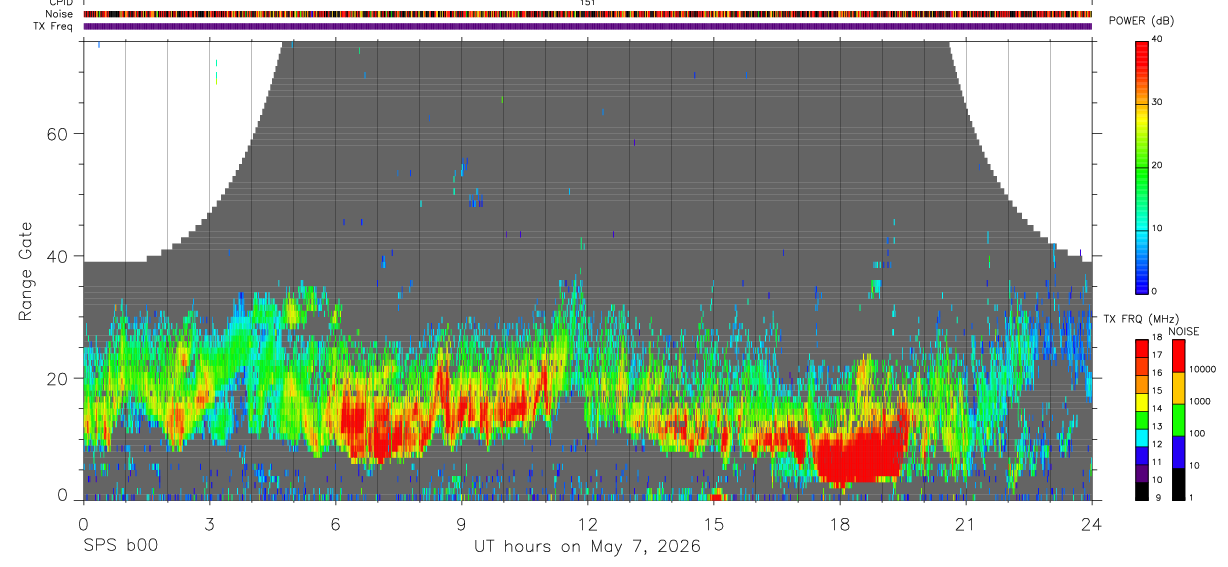
Task: Click the 20 label on POWER scale
Action: 1155,165
